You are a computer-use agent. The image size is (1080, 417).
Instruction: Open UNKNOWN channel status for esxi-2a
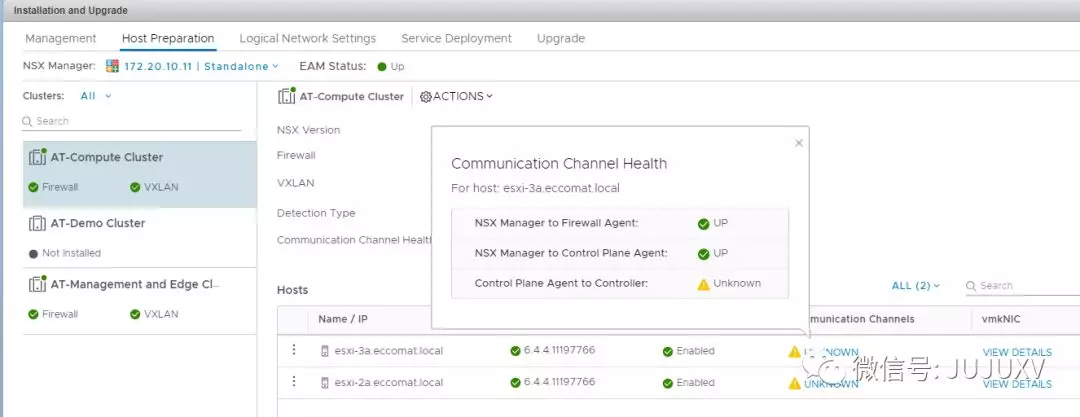tap(831, 384)
